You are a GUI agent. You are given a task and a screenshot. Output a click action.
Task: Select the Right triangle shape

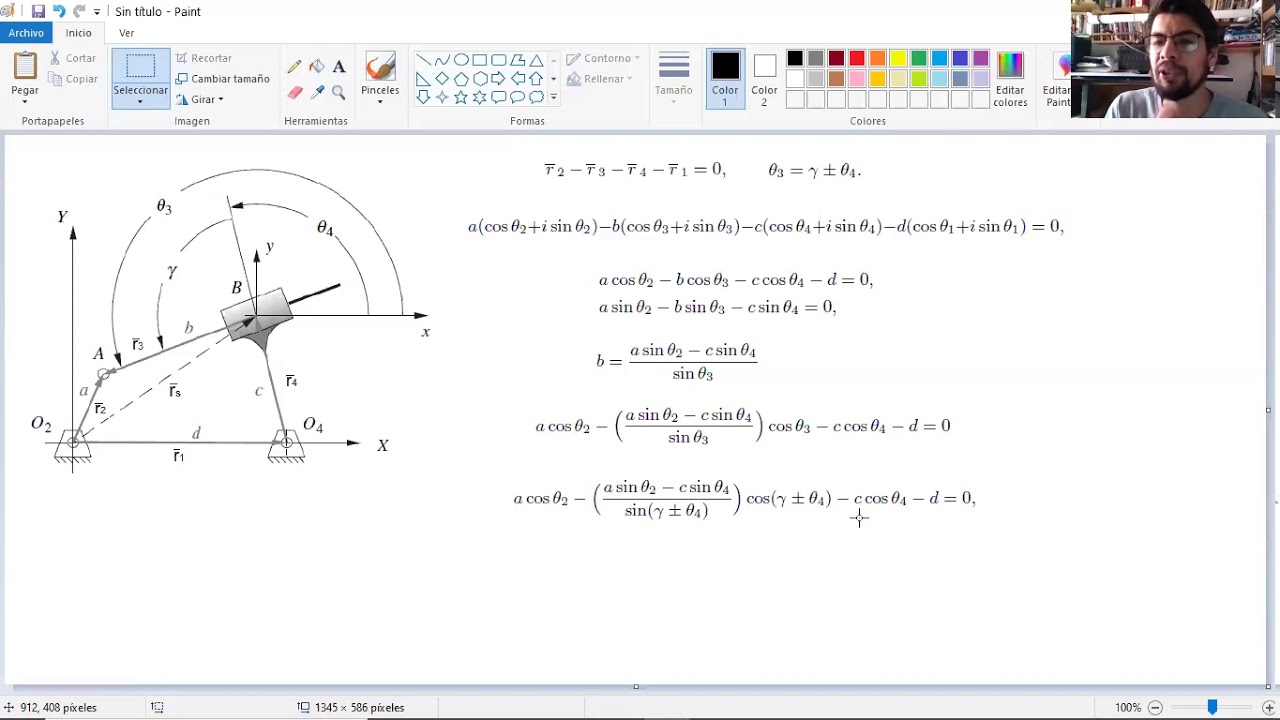click(423, 79)
